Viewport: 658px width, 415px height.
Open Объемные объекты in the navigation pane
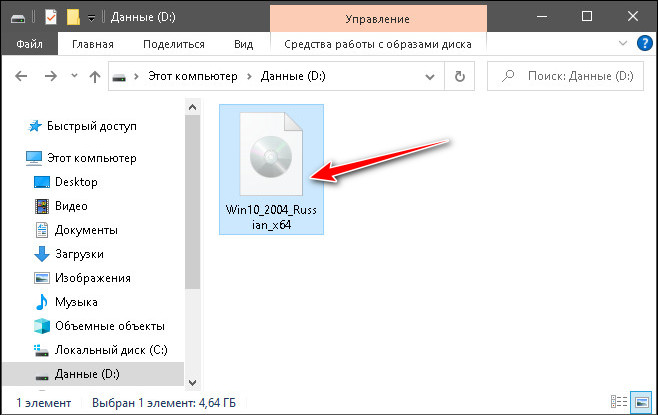pos(110,326)
